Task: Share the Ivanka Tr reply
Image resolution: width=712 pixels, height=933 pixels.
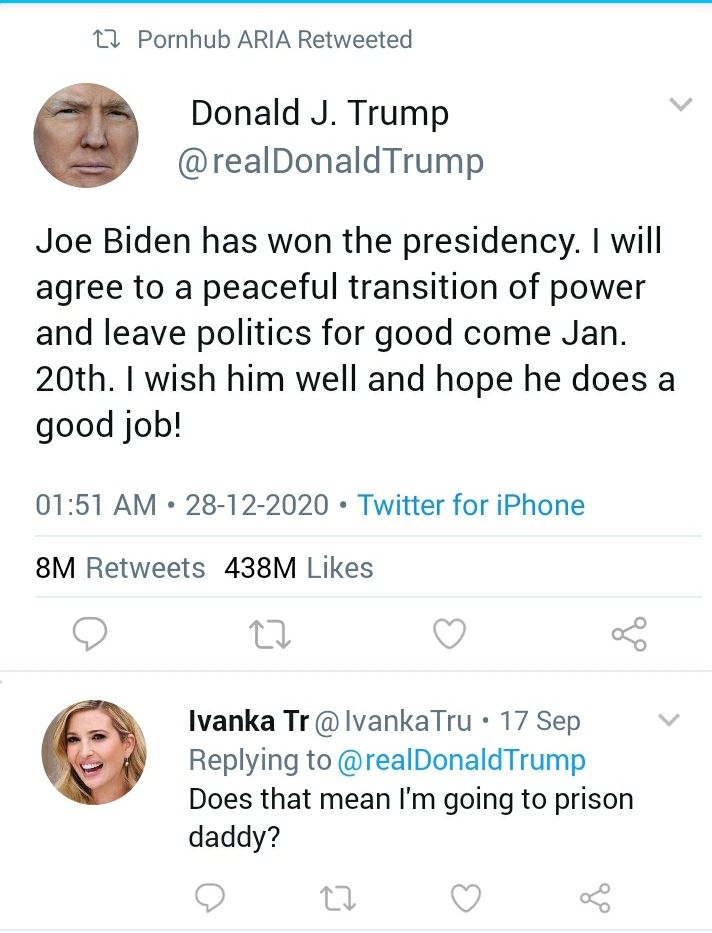Action: coord(594,899)
